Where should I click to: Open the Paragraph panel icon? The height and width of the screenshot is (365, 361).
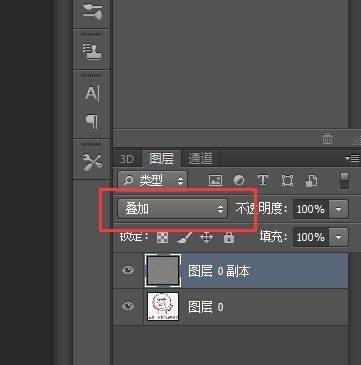92,121
